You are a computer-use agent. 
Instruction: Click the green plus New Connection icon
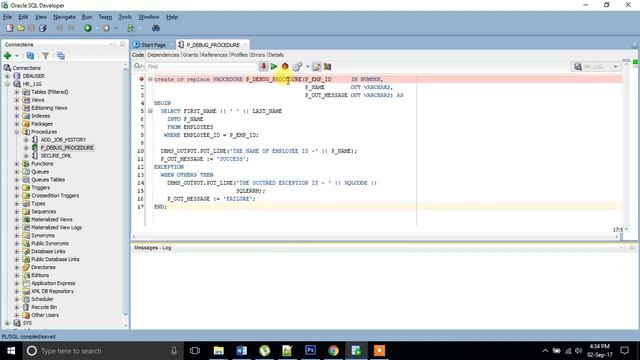(x=7, y=56)
